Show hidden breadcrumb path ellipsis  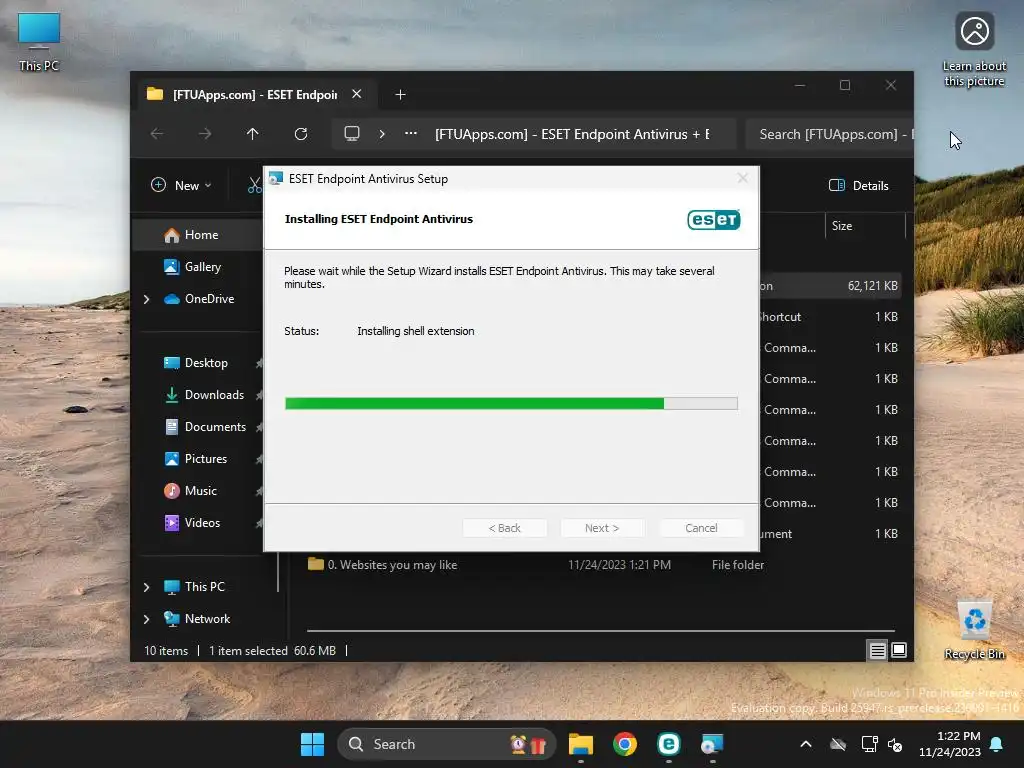tap(411, 134)
